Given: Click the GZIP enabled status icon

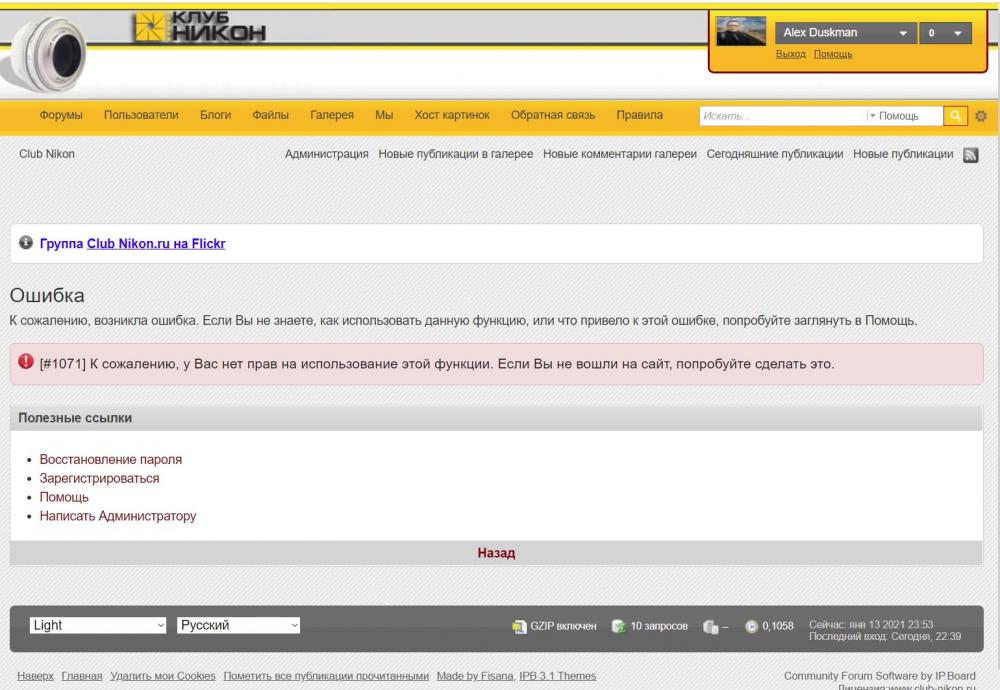Looking at the screenshot, I should point(519,626).
